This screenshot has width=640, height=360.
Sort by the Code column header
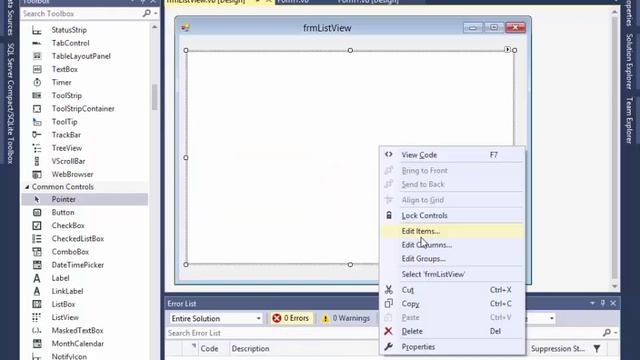click(209, 349)
